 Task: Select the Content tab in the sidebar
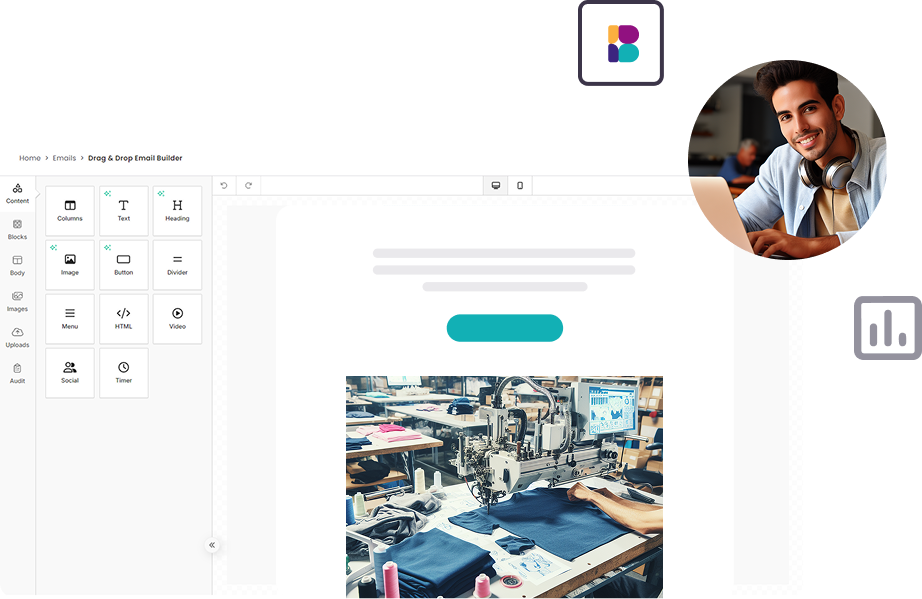coord(17,193)
